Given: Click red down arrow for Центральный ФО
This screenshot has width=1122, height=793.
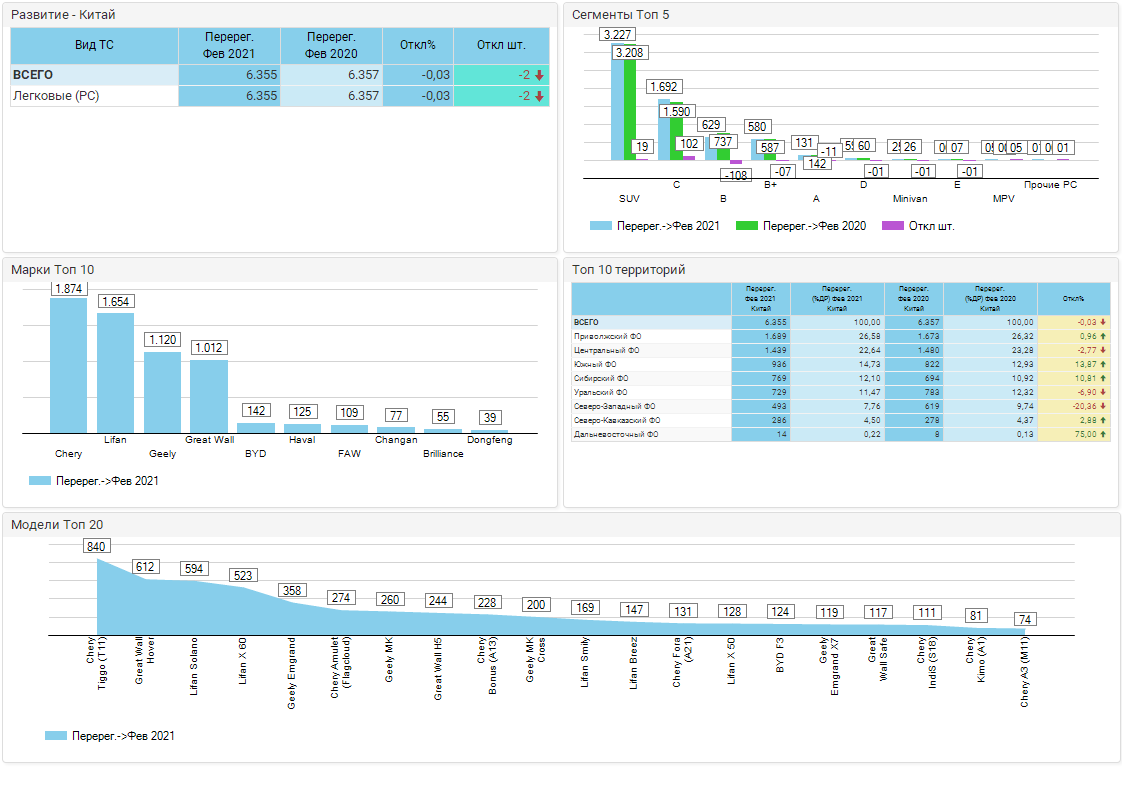Looking at the screenshot, I should tap(1103, 351).
